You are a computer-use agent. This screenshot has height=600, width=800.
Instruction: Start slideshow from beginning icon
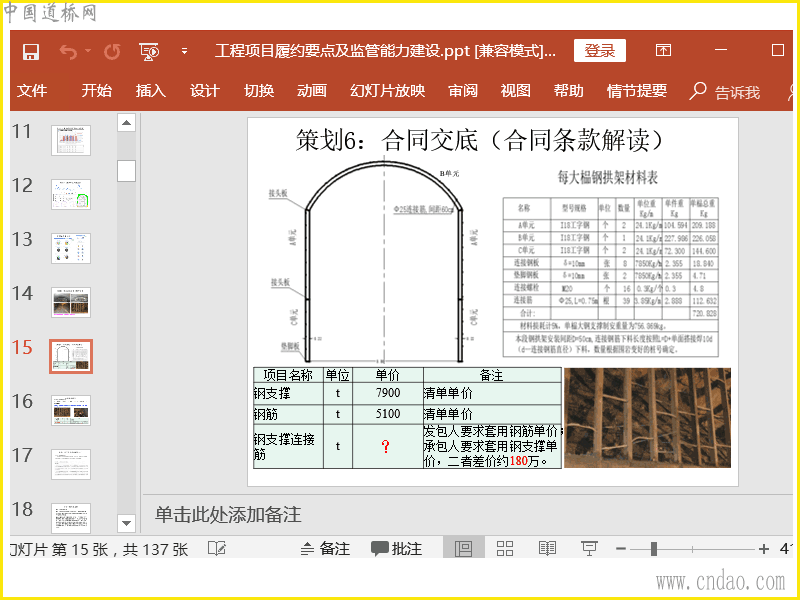[x=150, y=51]
